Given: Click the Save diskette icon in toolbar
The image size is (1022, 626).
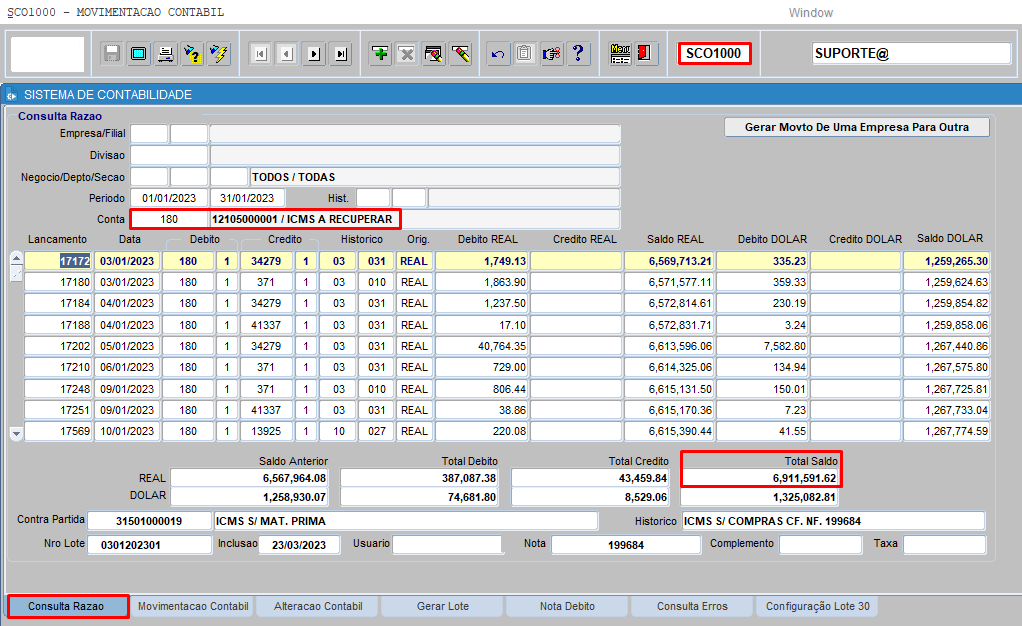Looking at the screenshot, I should [112, 53].
